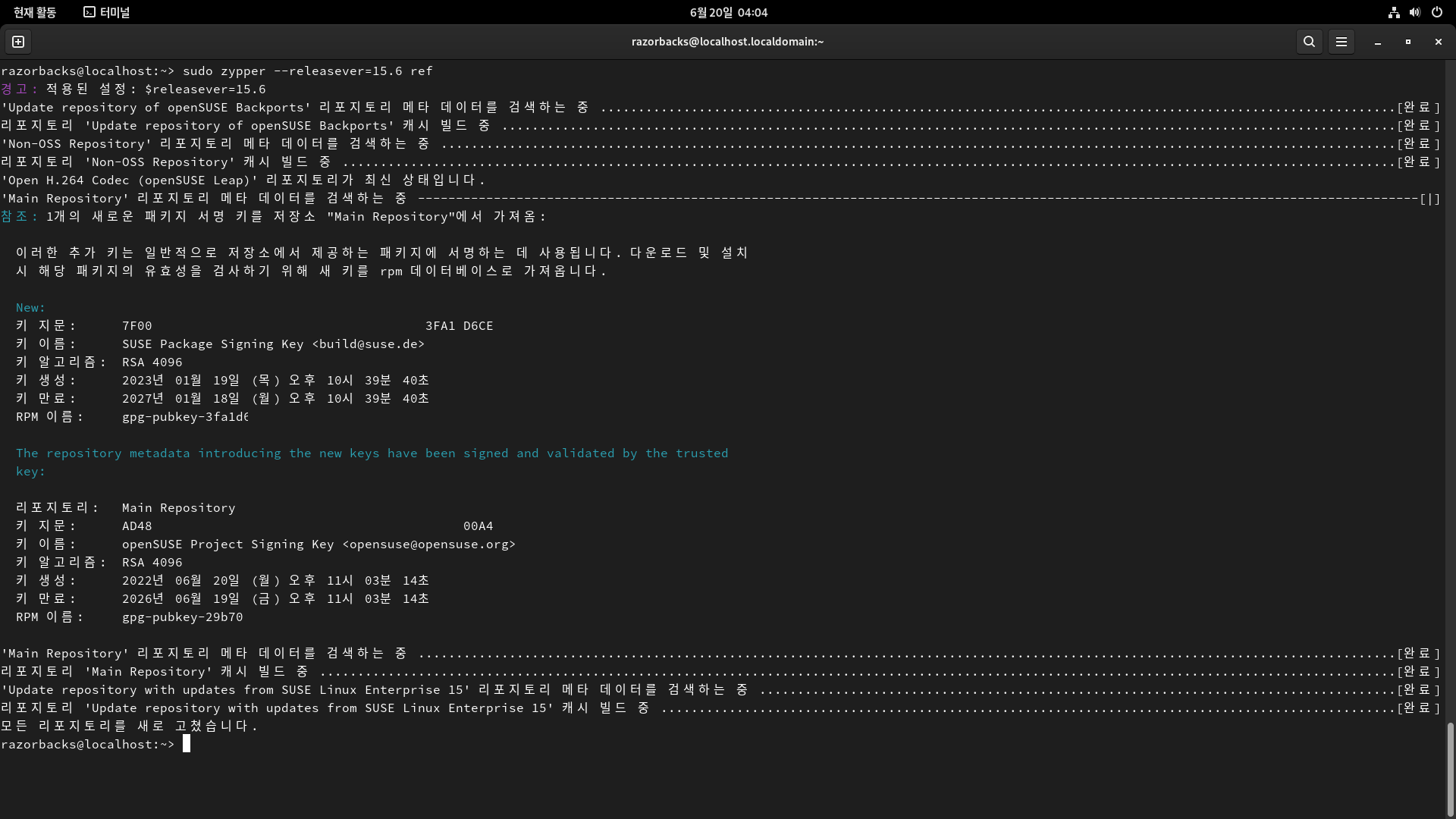This screenshot has width=1456, height=819.
Task: Click the network status icon
Action: pyautogui.click(x=1394, y=12)
